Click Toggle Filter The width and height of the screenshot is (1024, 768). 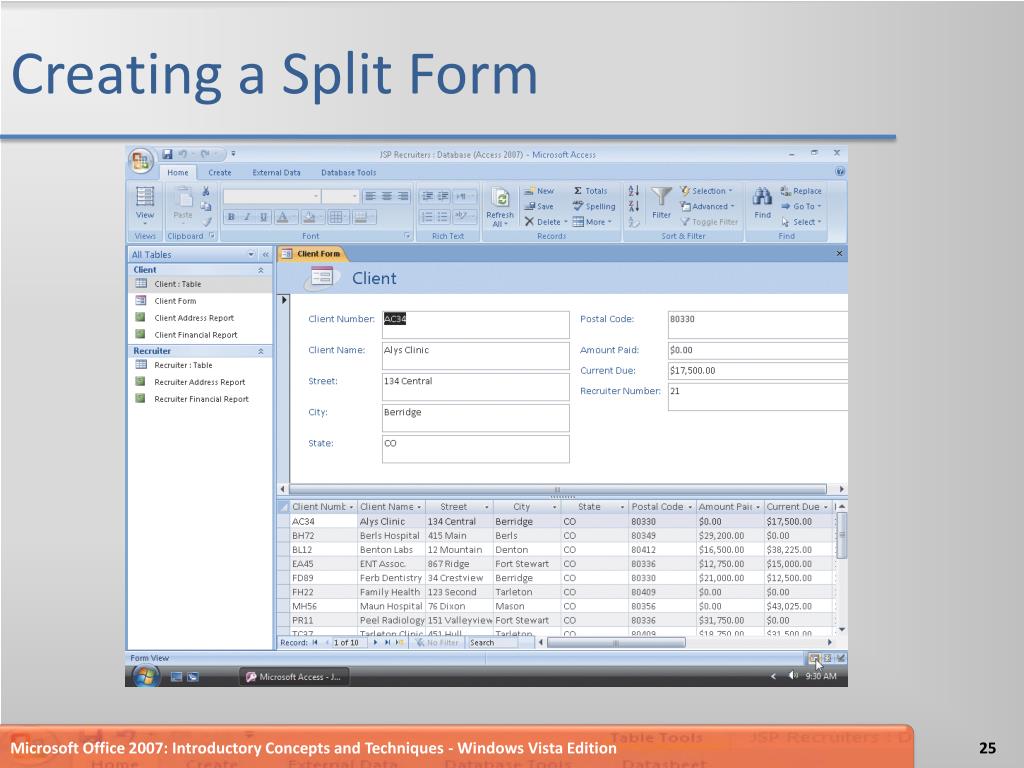709,222
